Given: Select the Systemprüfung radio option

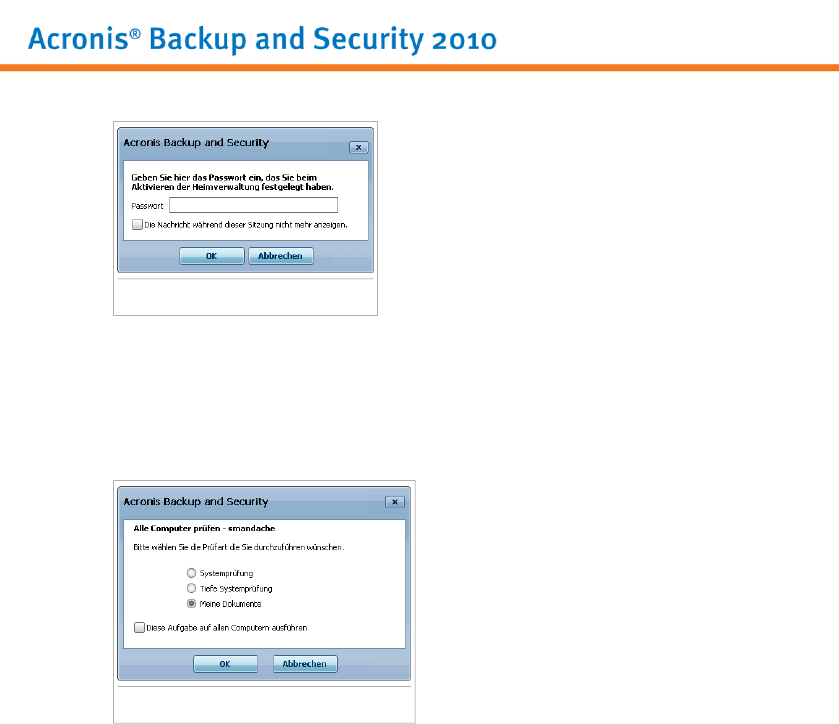Looking at the screenshot, I should tap(192, 573).
